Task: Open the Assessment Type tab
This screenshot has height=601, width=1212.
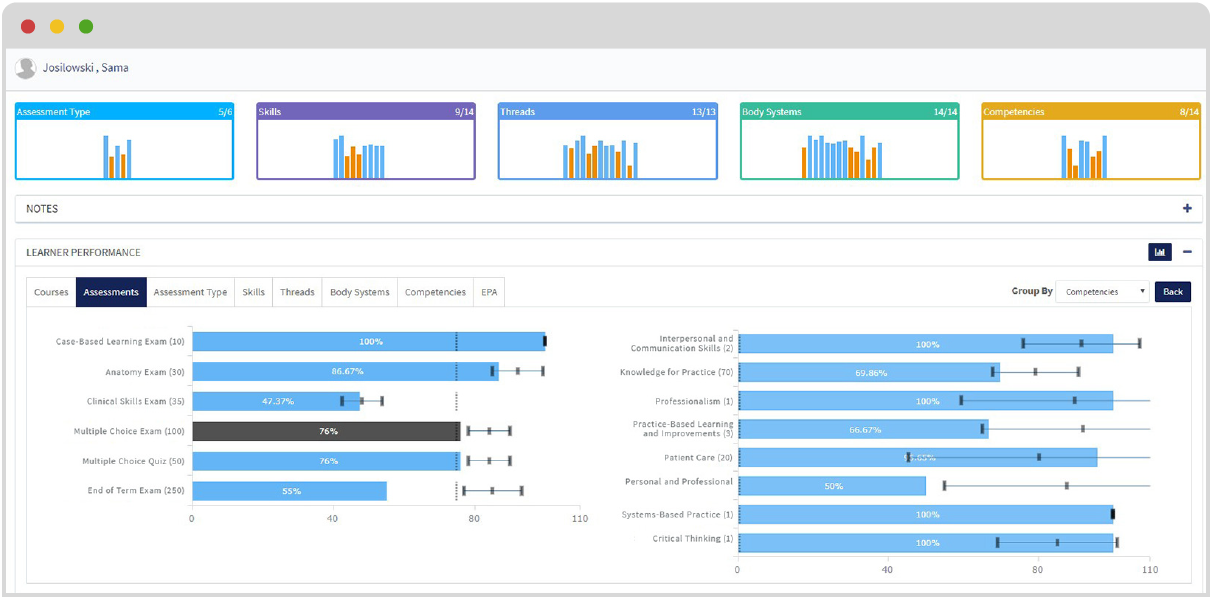Action: coord(190,292)
